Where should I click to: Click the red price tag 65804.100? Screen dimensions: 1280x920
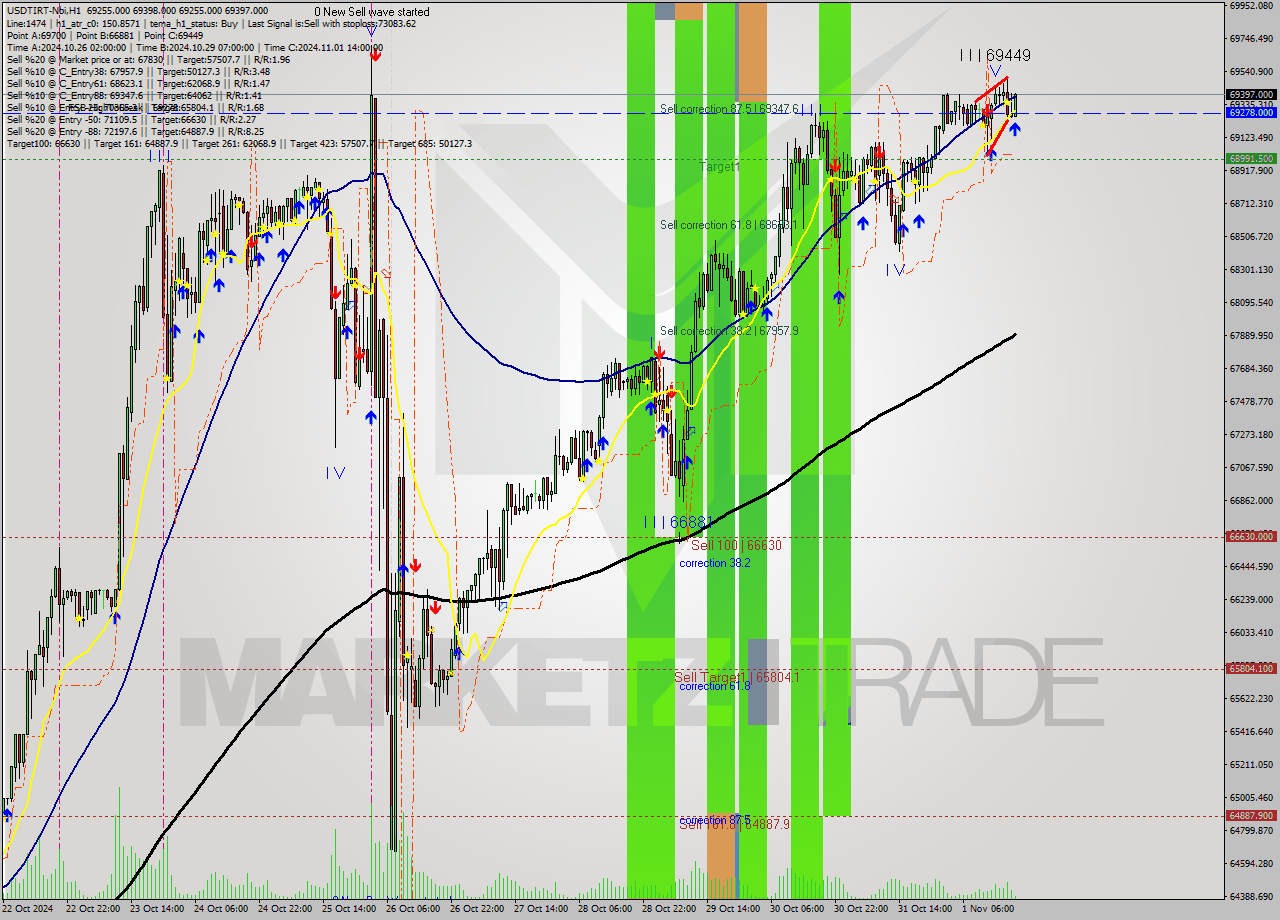tap(1251, 668)
